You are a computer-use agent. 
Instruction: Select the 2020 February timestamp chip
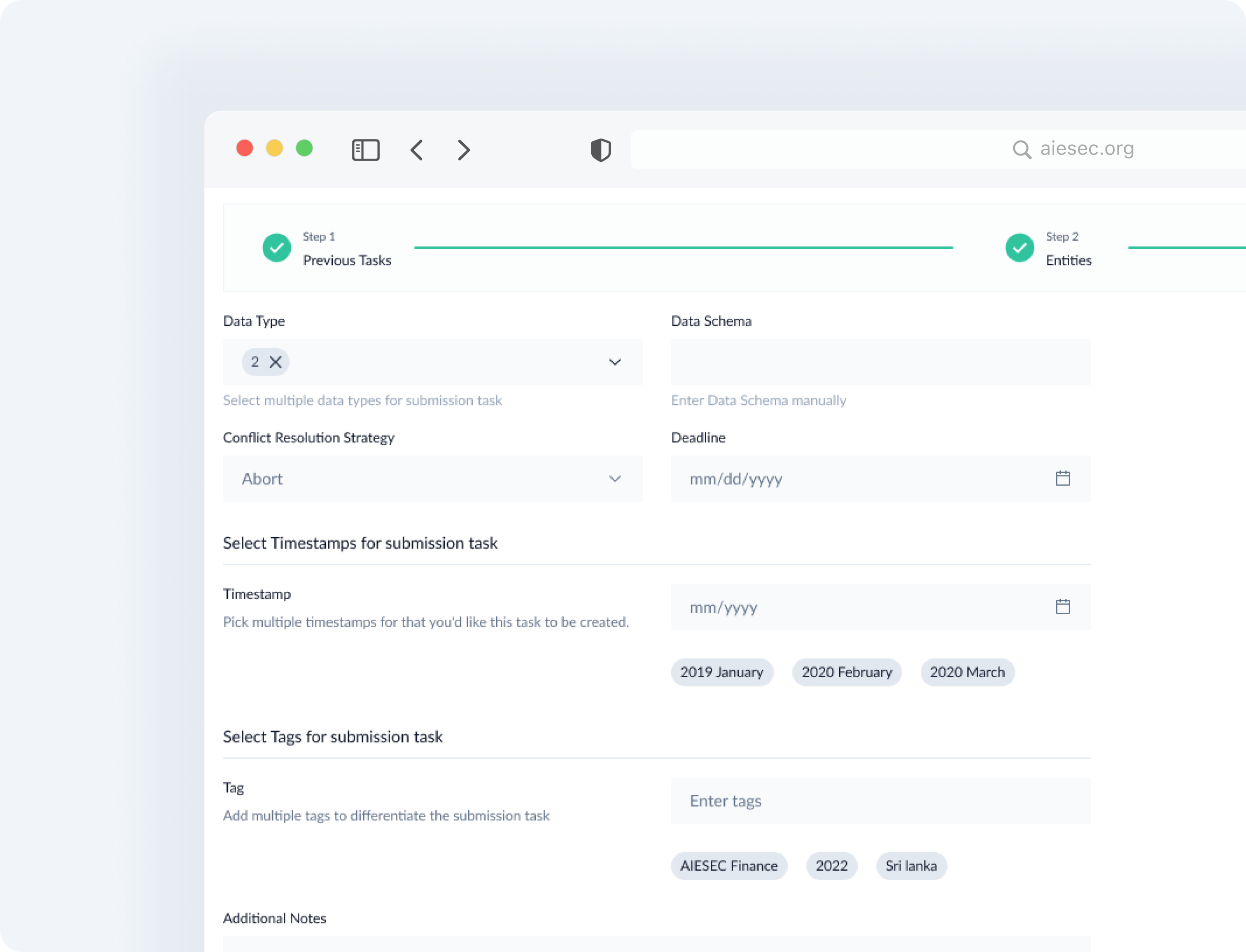click(x=847, y=672)
